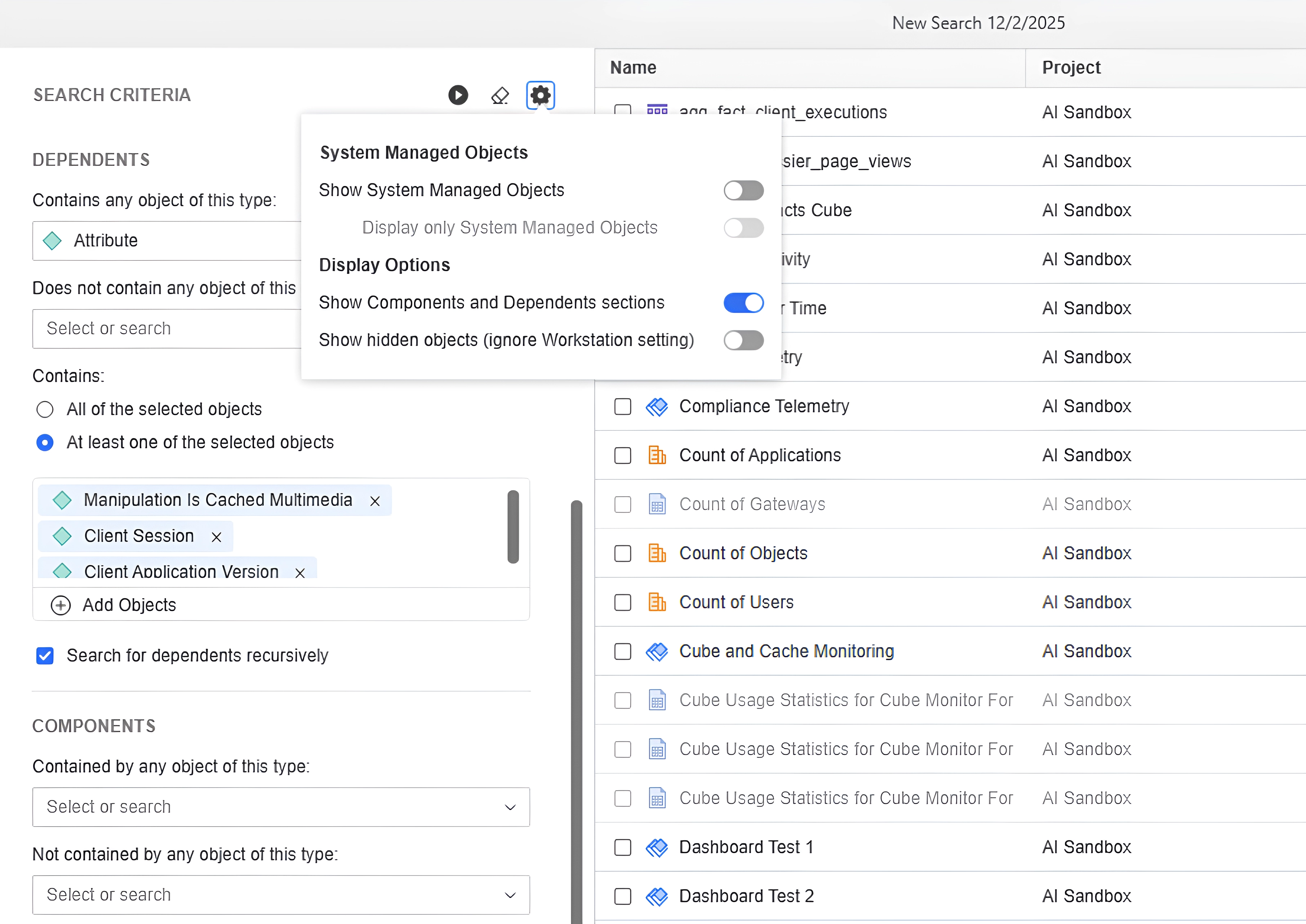Run the search query
This screenshot has width=1306, height=924.
(x=458, y=95)
